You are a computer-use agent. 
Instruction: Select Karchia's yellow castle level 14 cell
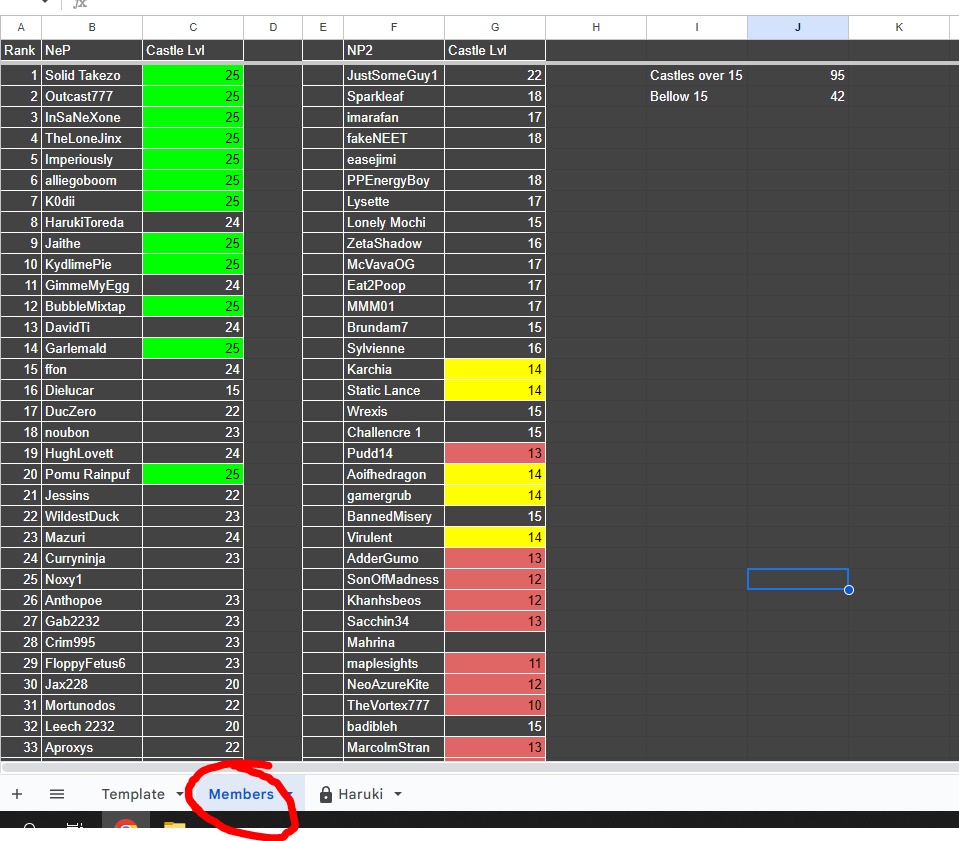click(x=495, y=369)
